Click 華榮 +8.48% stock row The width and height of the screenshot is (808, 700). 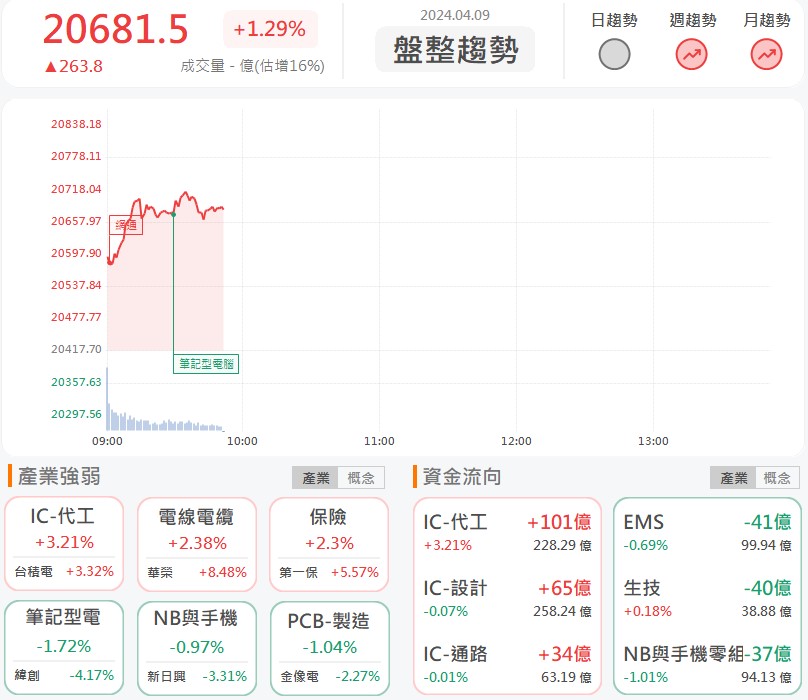click(x=197, y=572)
